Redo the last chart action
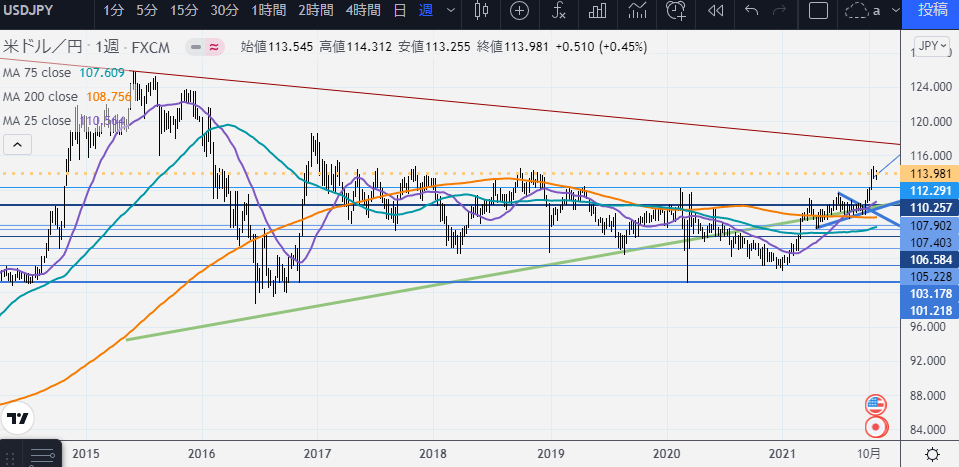Image resolution: width=959 pixels, height=467 pixels. 780,10
